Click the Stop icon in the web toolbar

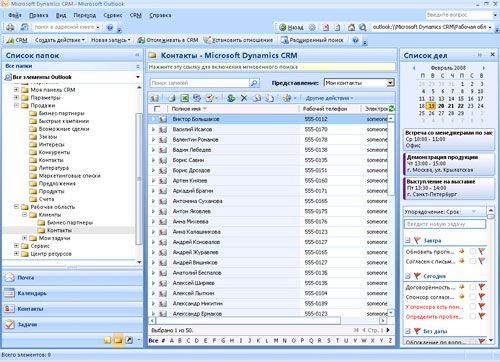tap(326, 27)
